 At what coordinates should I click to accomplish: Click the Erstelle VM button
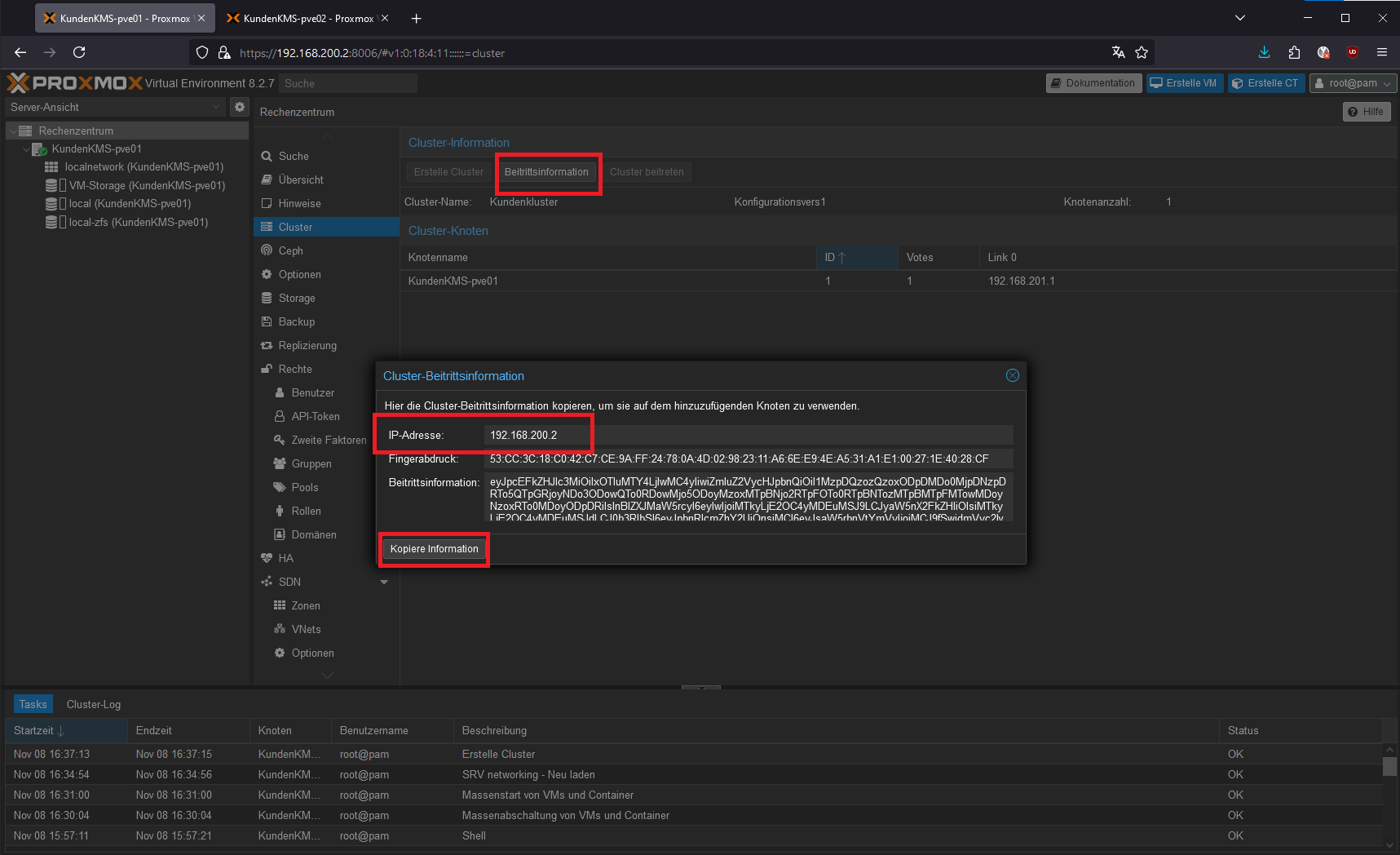1184,83
